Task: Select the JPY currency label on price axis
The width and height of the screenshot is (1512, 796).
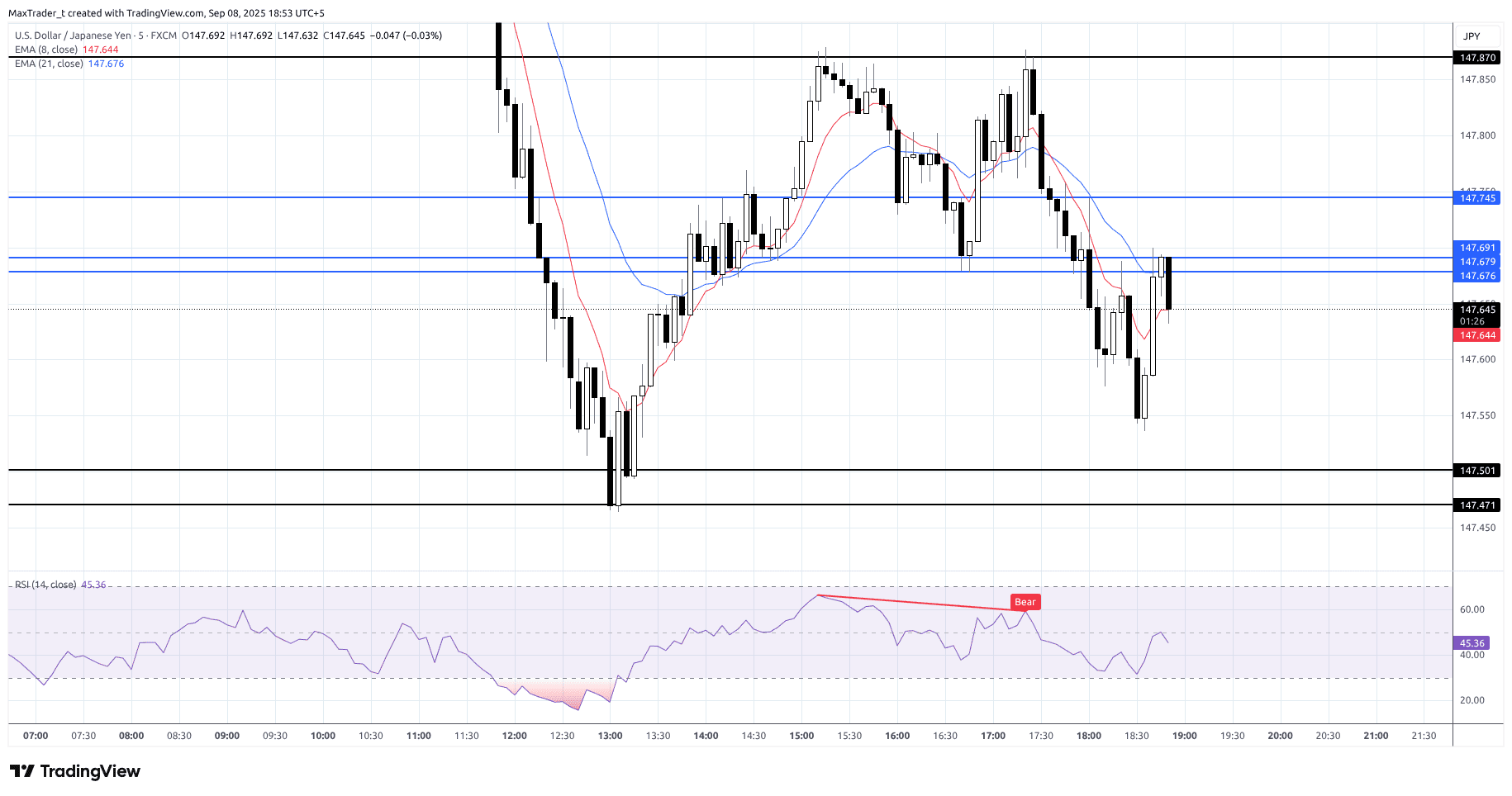Action: click(1472, 36)
